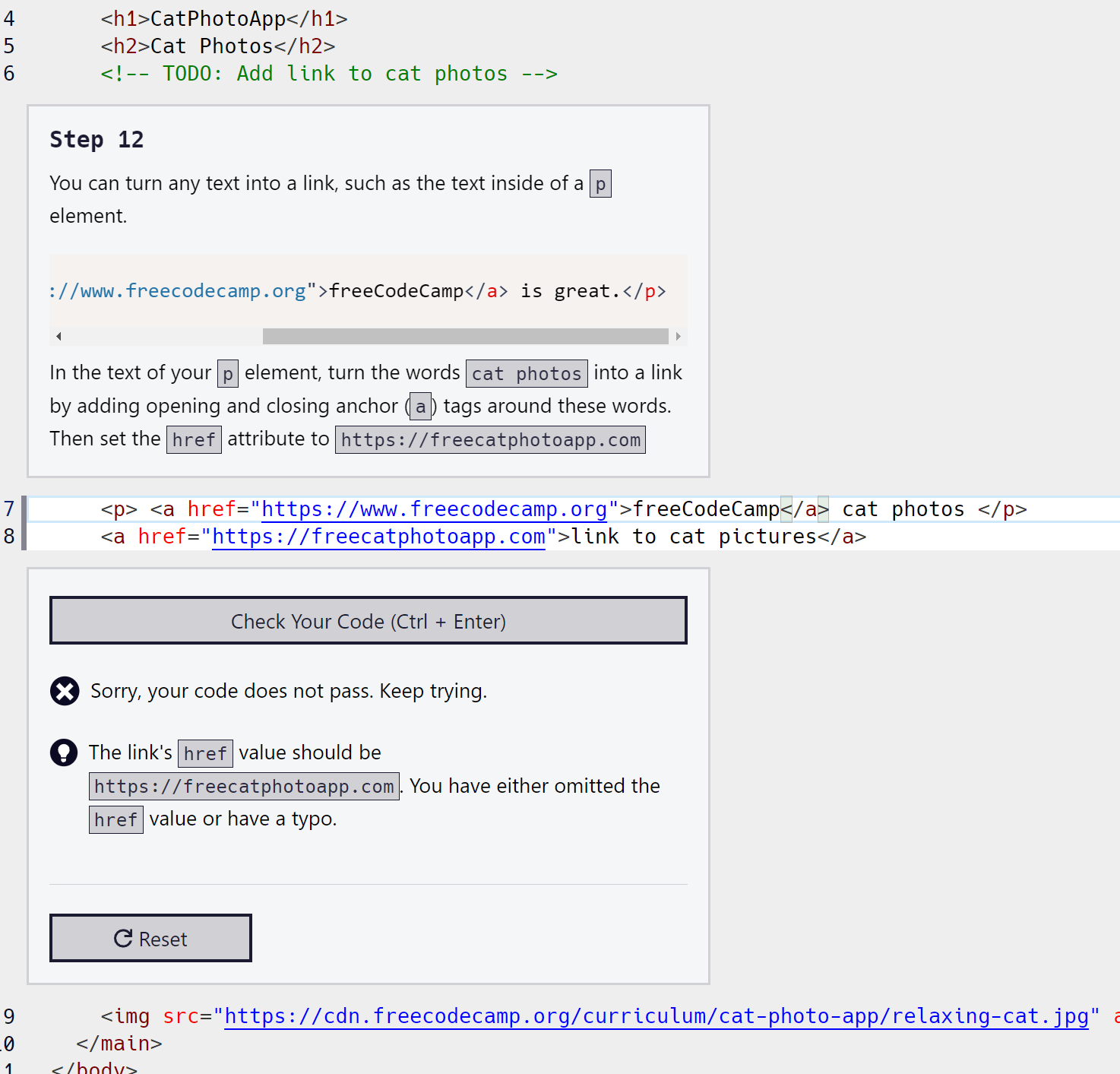The width and height of the screenshot is (1120, 1074).
Task: Click the left scroll arrow under the code example
Action: point(58,335)
